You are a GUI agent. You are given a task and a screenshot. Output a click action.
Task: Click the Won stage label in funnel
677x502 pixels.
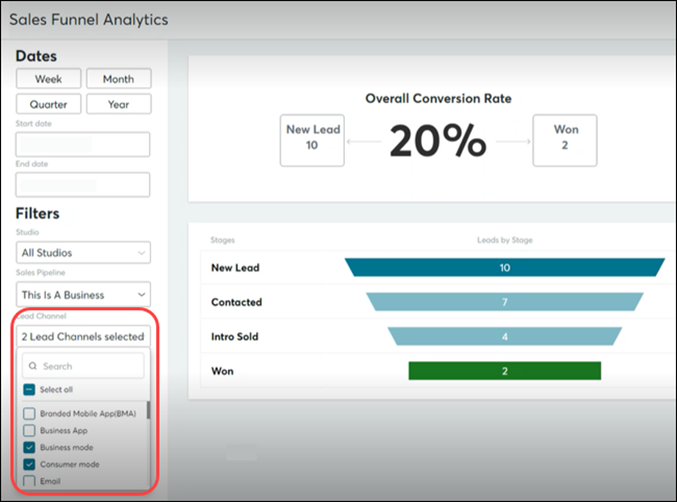tap(222, 371)
